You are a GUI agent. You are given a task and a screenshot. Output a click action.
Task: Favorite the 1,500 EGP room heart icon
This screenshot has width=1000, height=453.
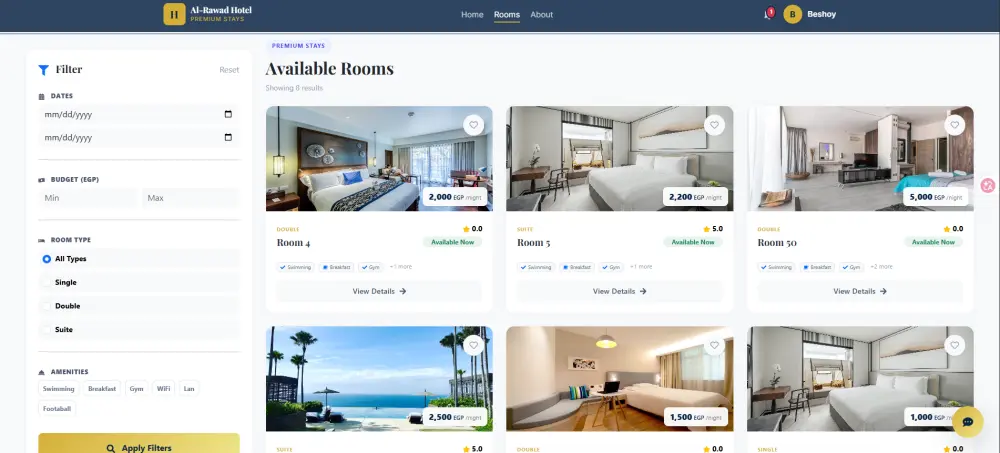pyautogui.click(x=714, y=345)
